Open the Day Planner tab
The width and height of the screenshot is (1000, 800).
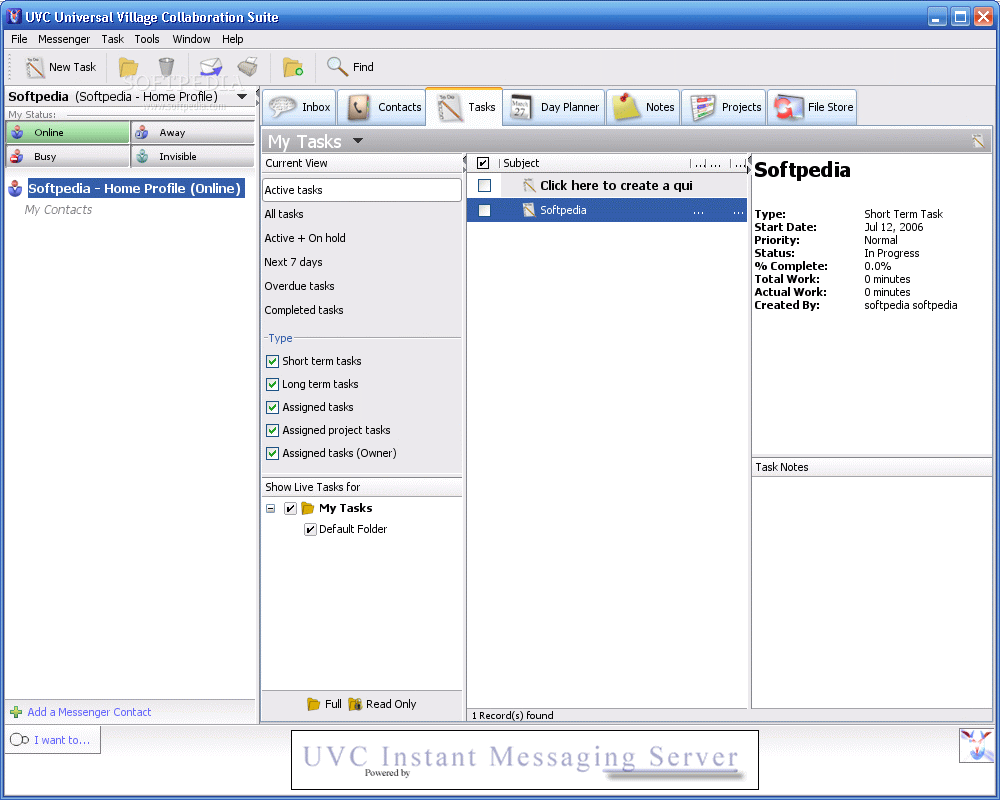[554, 107]
